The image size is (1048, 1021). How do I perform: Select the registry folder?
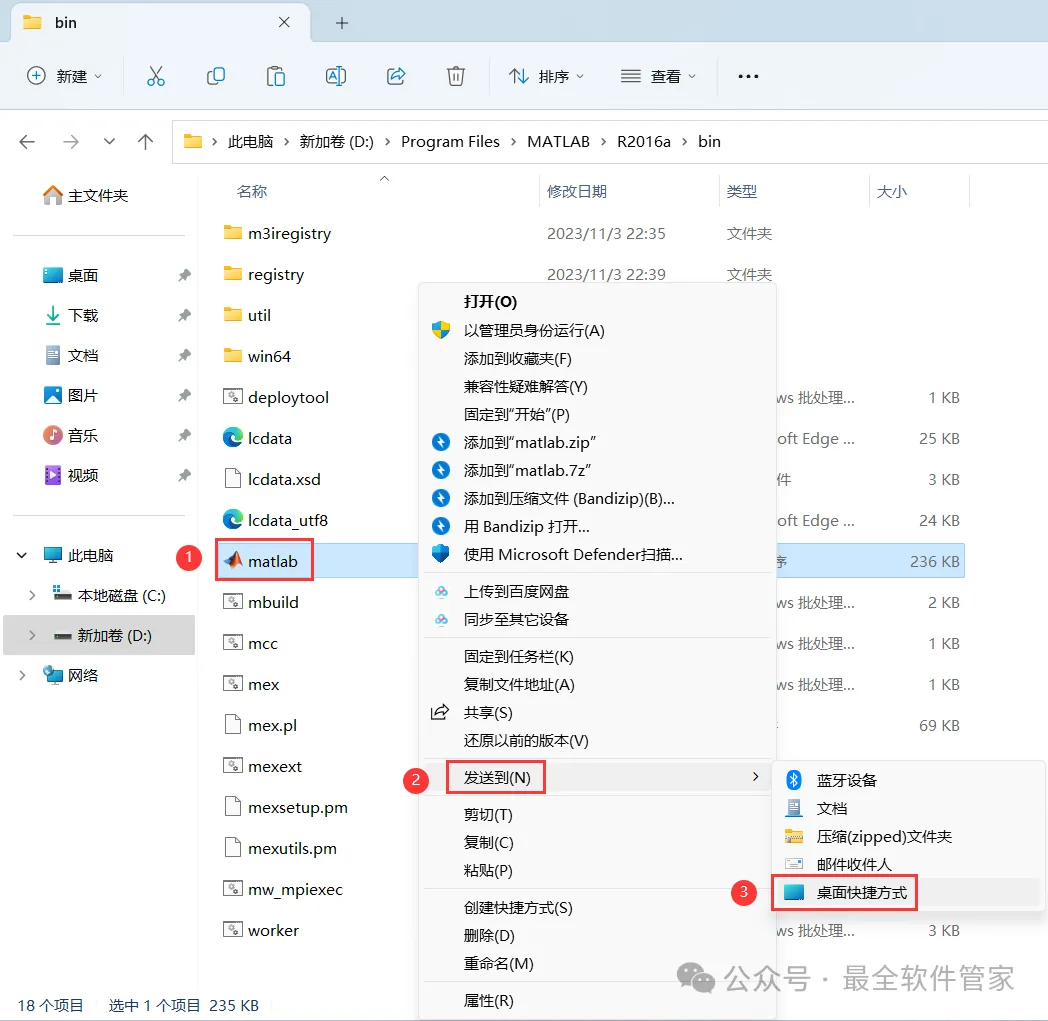pyautogui.click(x=263, y=274)
